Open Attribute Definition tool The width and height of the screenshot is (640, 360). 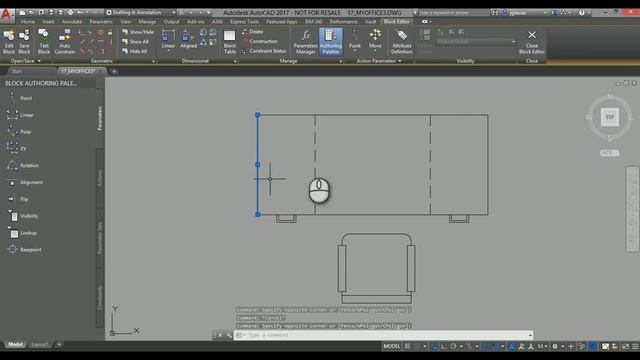pos(402,42)
